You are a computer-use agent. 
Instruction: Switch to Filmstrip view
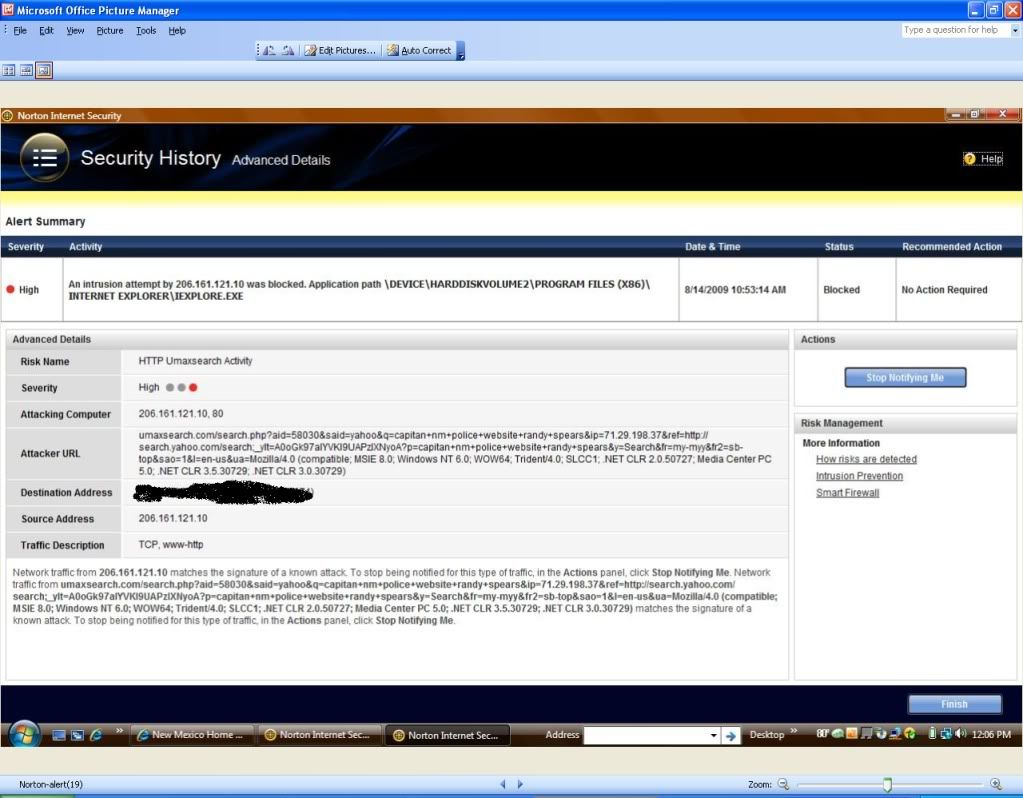(26, 70)
